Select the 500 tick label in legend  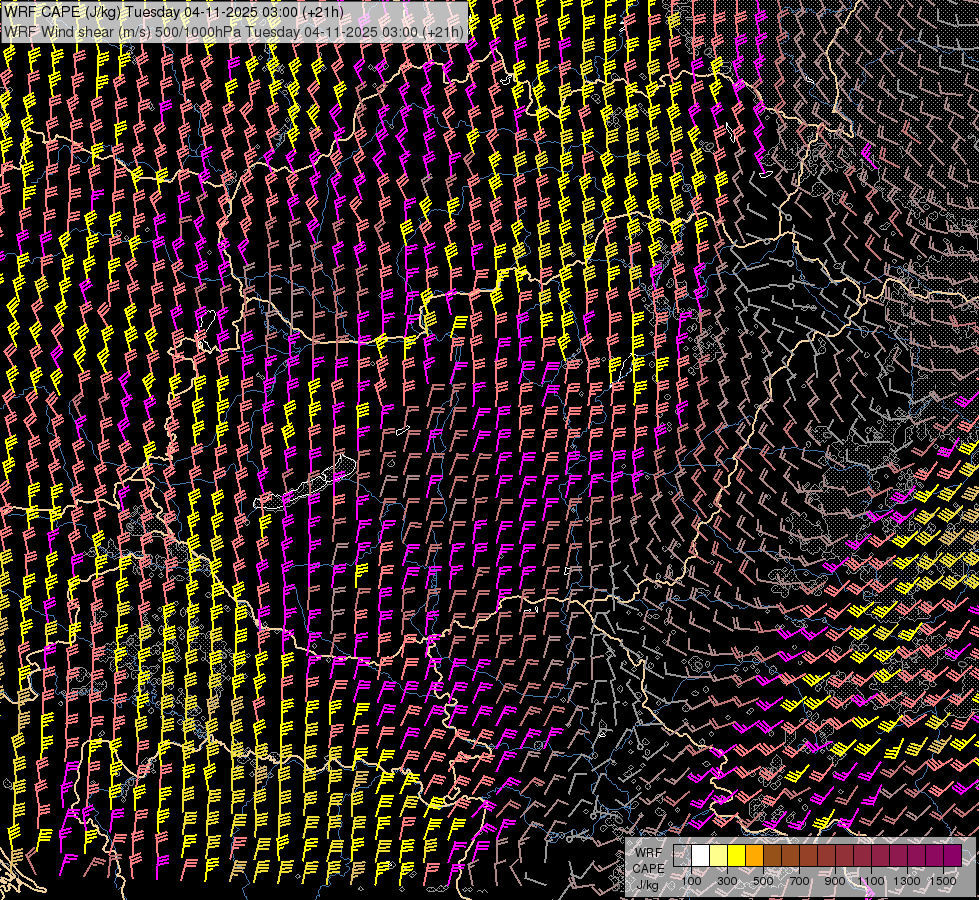(763, 881)
